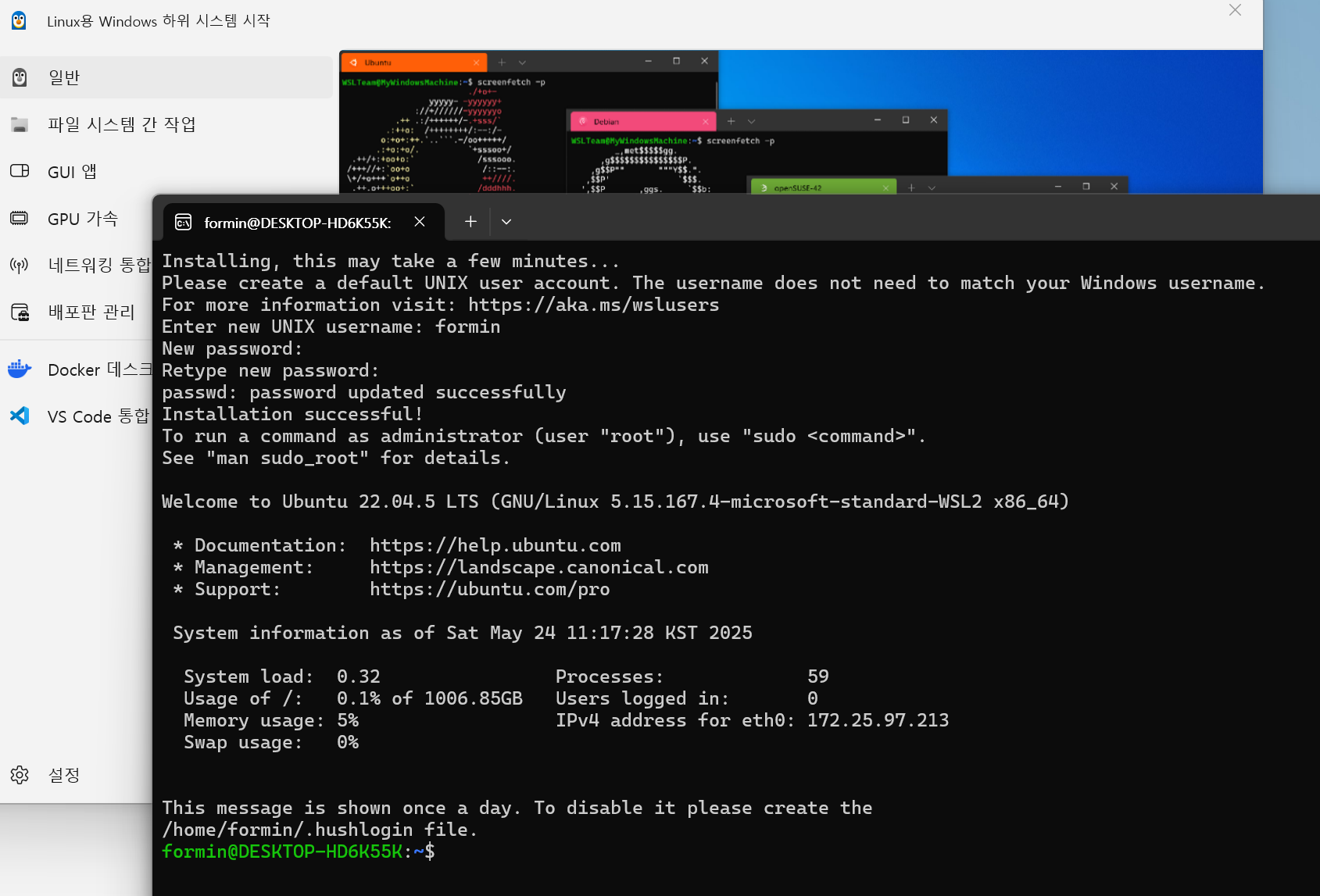Open the https://ubuntu.com/pro link
Viewport: 1320px width, 896px height.
490,589
